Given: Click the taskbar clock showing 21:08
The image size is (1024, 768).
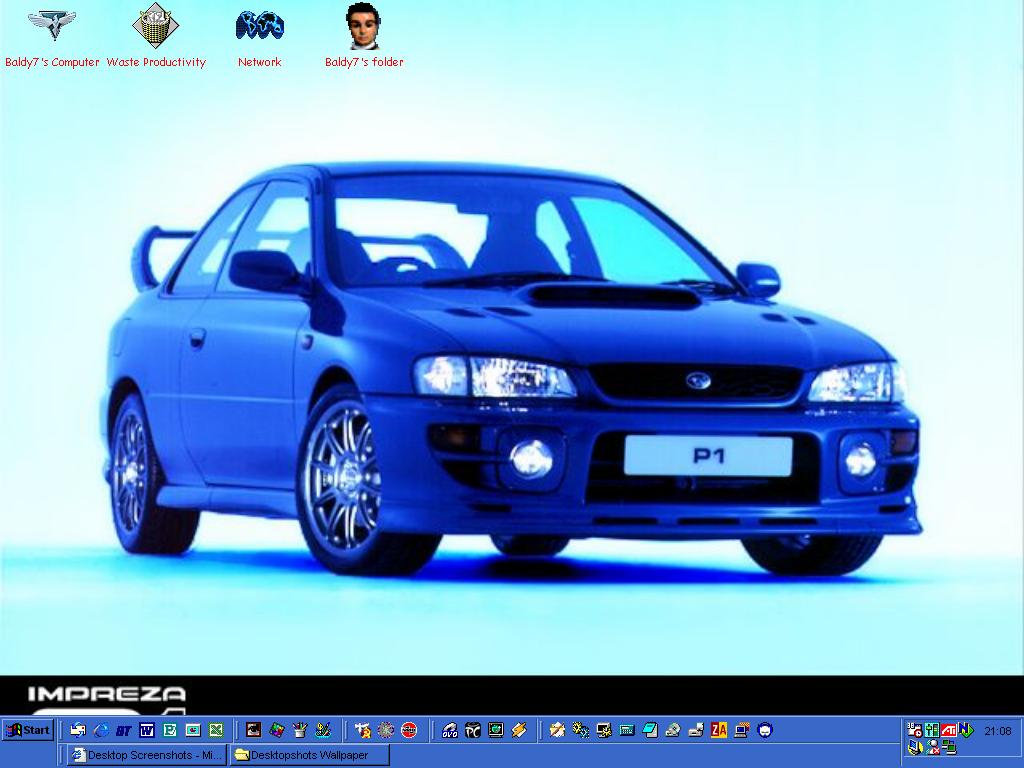Looking at the screenshot, I should click(x=998, y=731).
